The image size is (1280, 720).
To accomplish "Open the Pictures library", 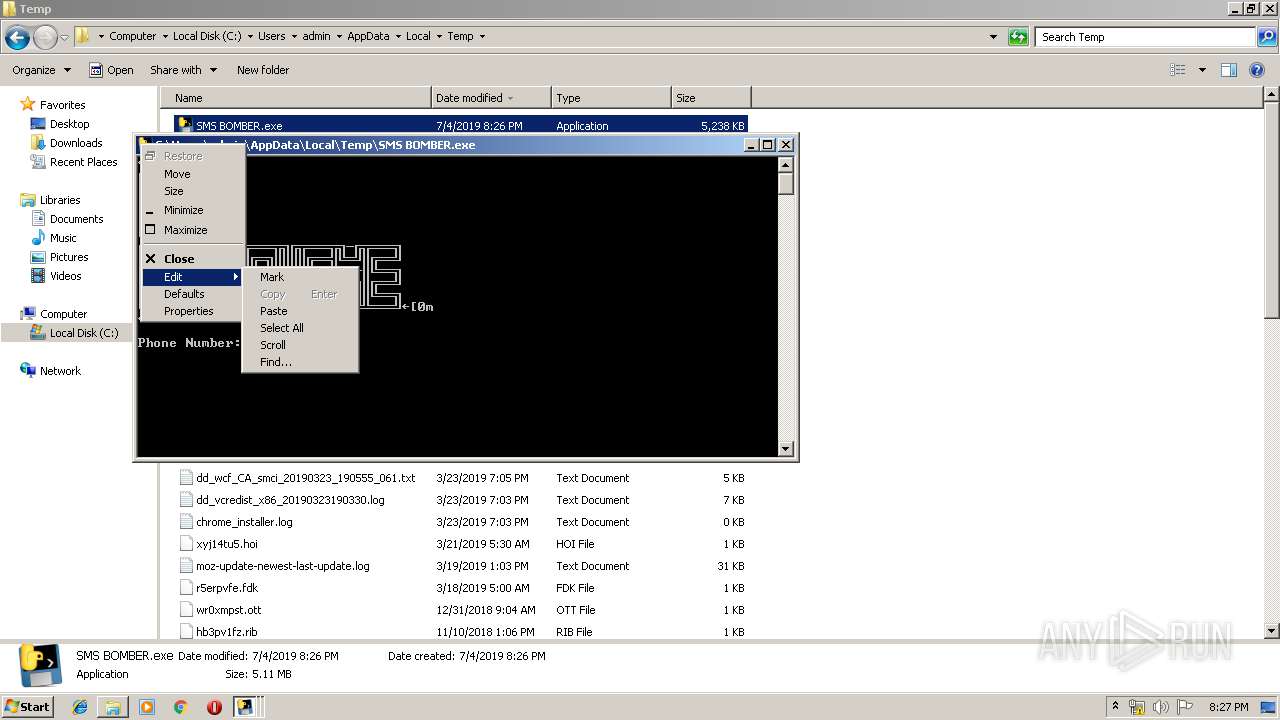I will [x=69, y=257].
